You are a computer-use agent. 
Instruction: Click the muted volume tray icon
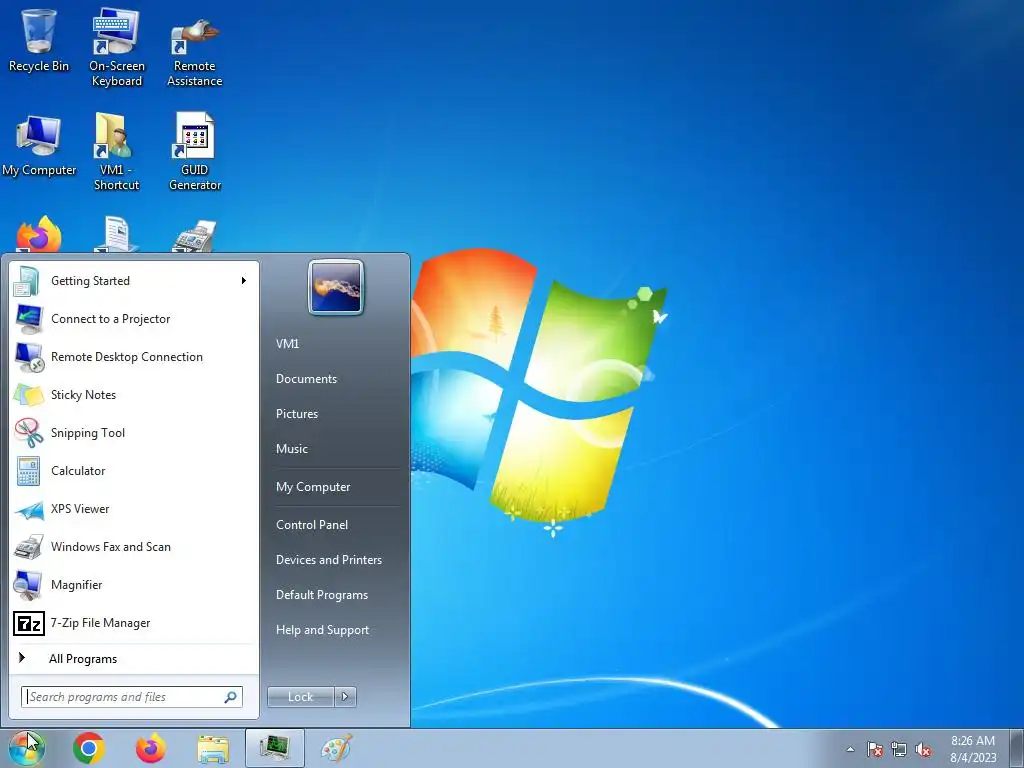click(923, 750)
